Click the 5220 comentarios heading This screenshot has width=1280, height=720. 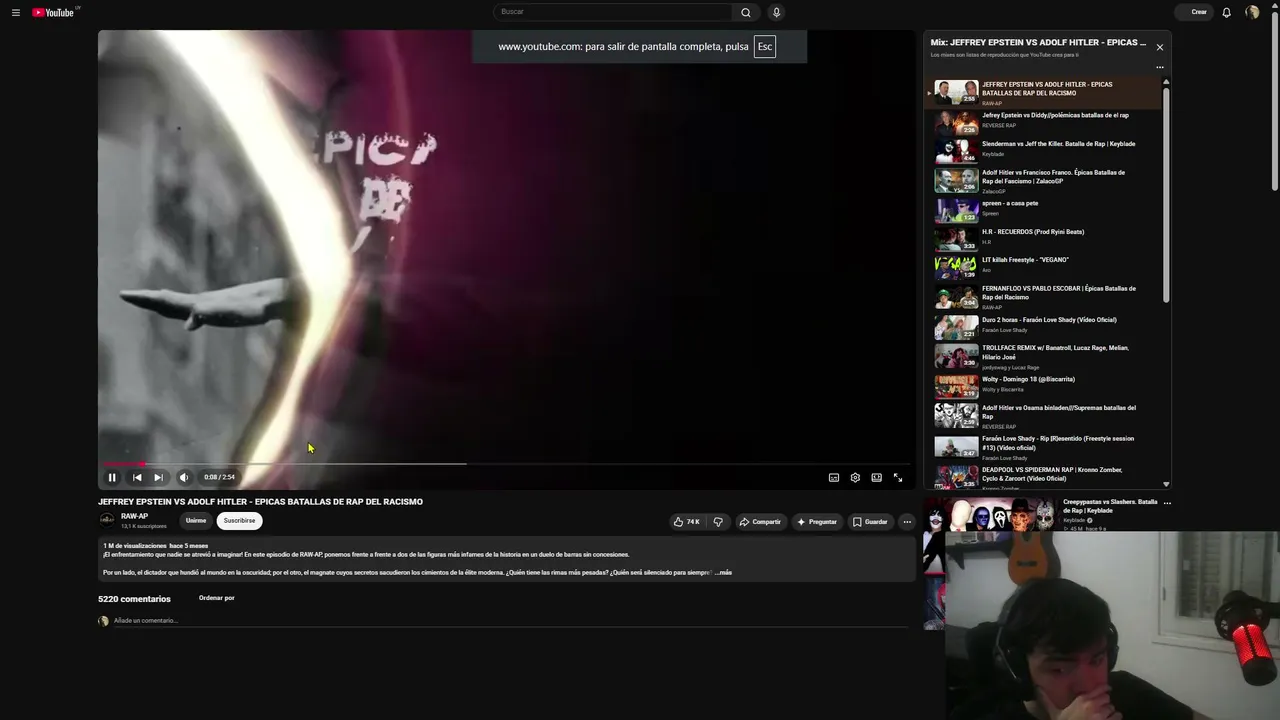point(134,599)
